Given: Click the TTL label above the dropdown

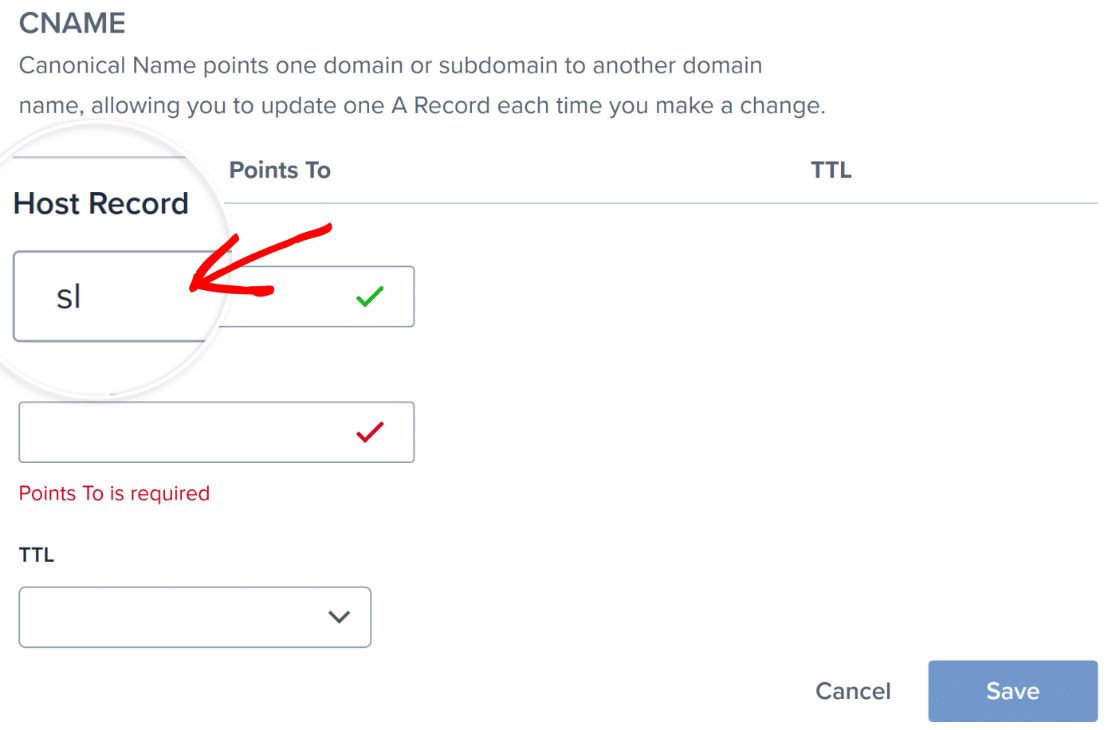Looking at the screenshot, I should 36,554.
